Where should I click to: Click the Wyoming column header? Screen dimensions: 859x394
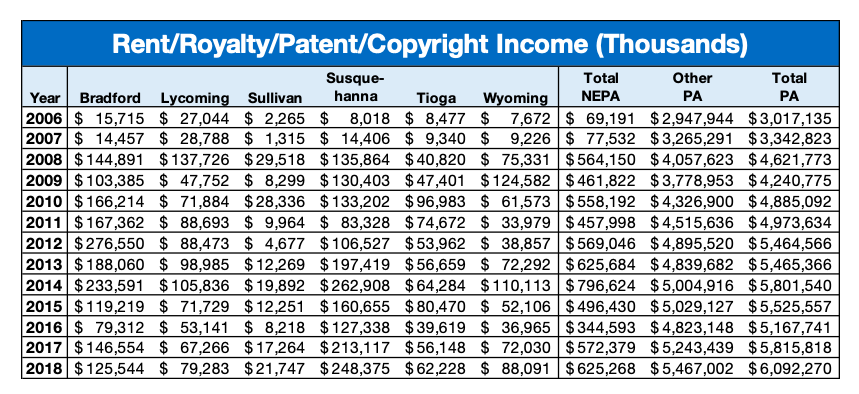coord(515,98)
